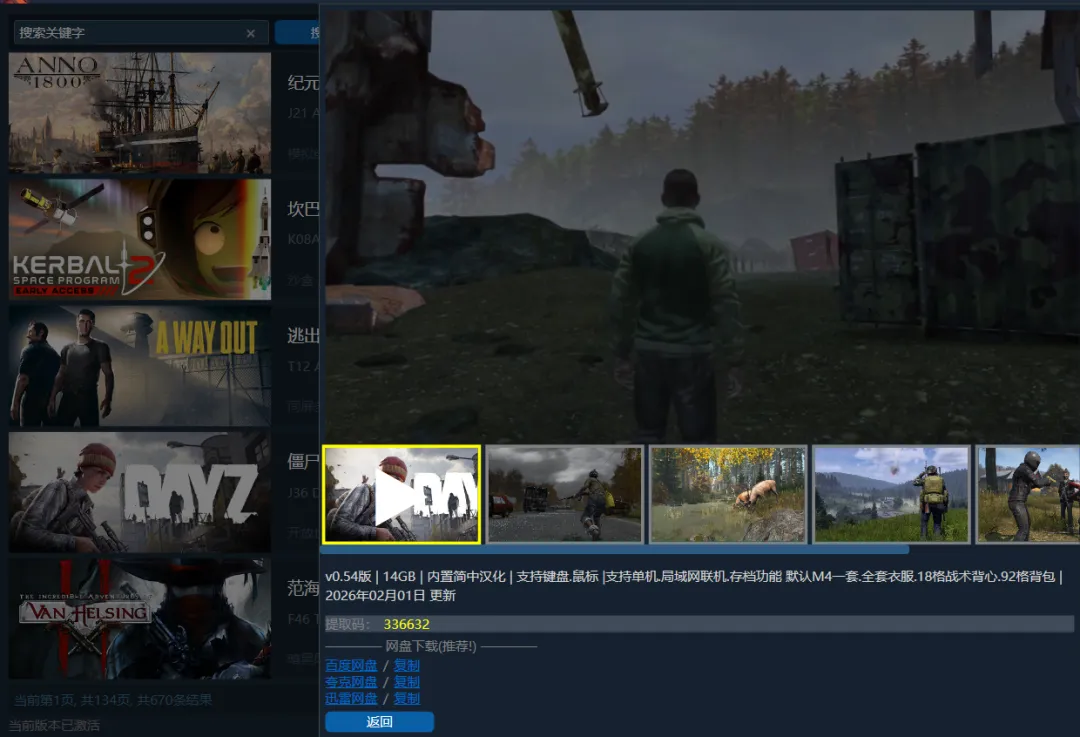This screenshot has width=1080, height=737.
Task: Open the 迅雷网盘 download link
Action: pyautogui.click(x=351, y=698)
